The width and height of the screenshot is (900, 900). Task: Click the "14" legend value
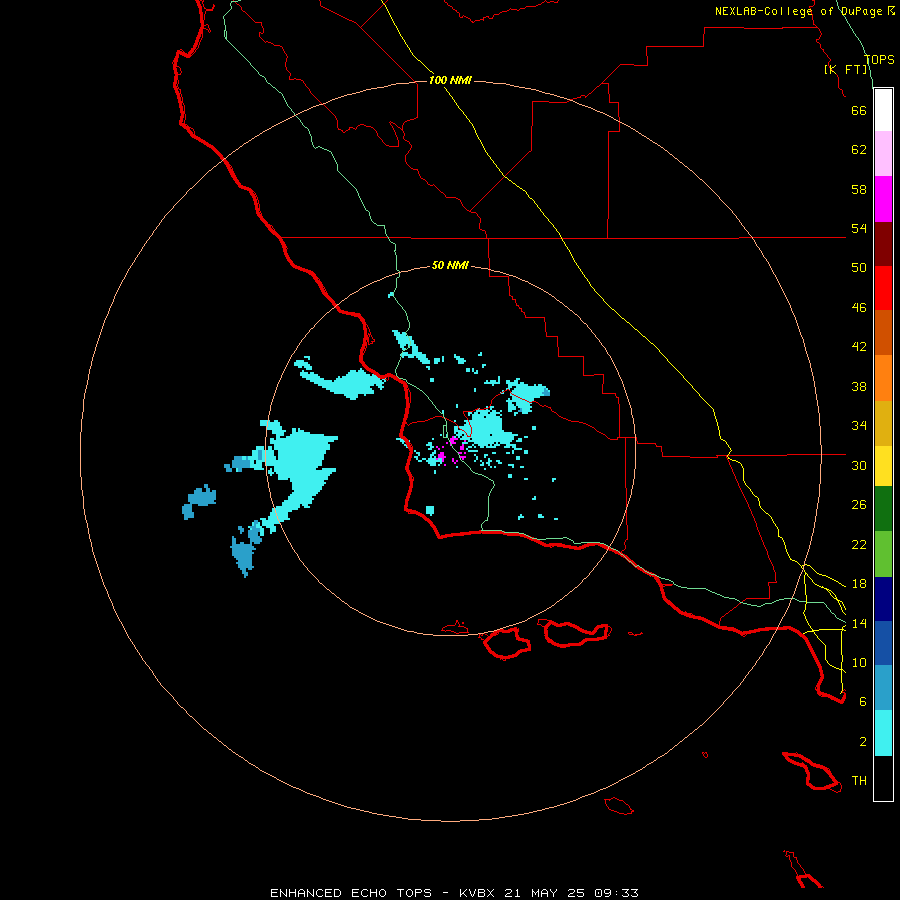pos(859,623)
